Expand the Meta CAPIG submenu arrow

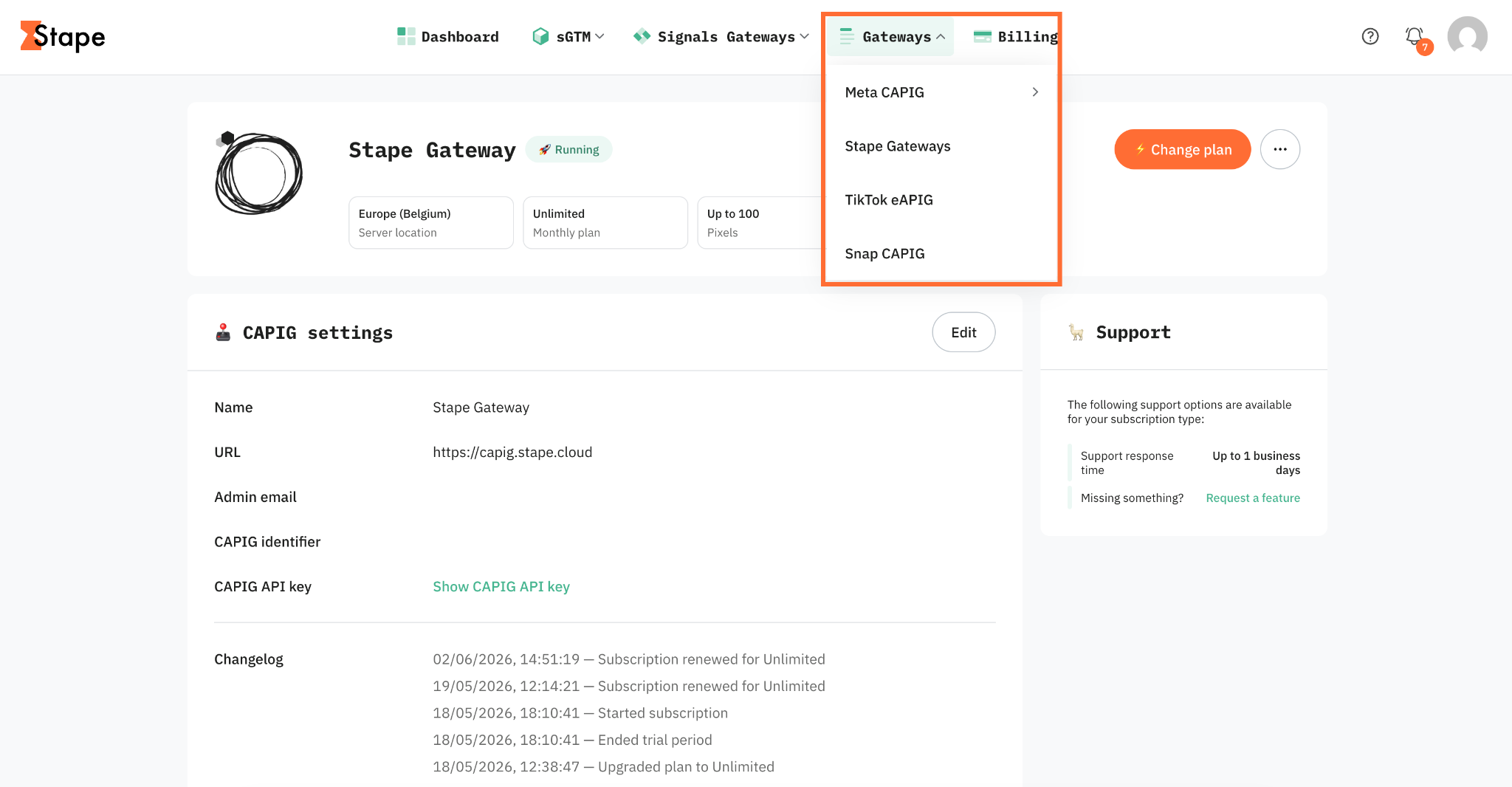click(x=1035, y=92)
